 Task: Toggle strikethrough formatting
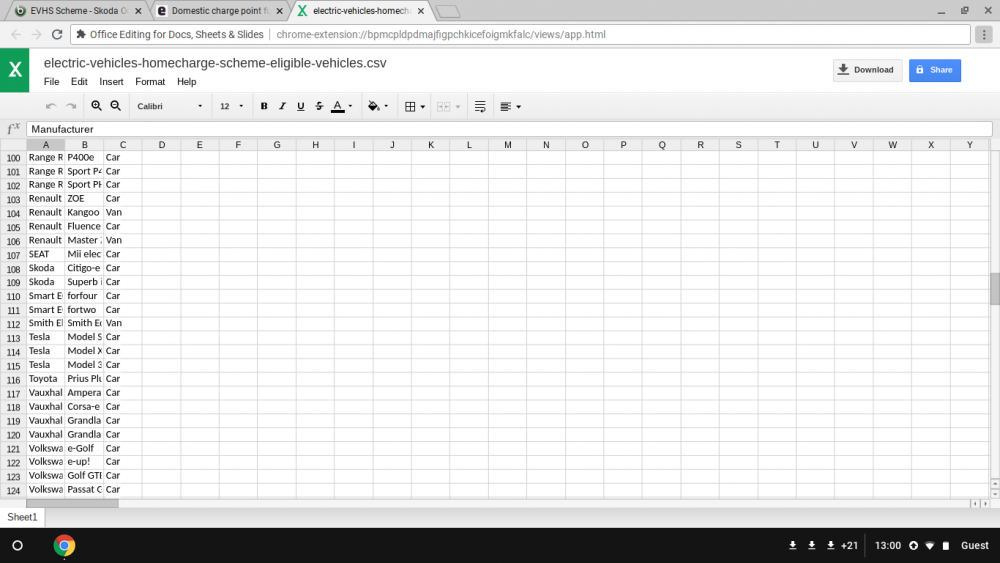coord(319,106)
